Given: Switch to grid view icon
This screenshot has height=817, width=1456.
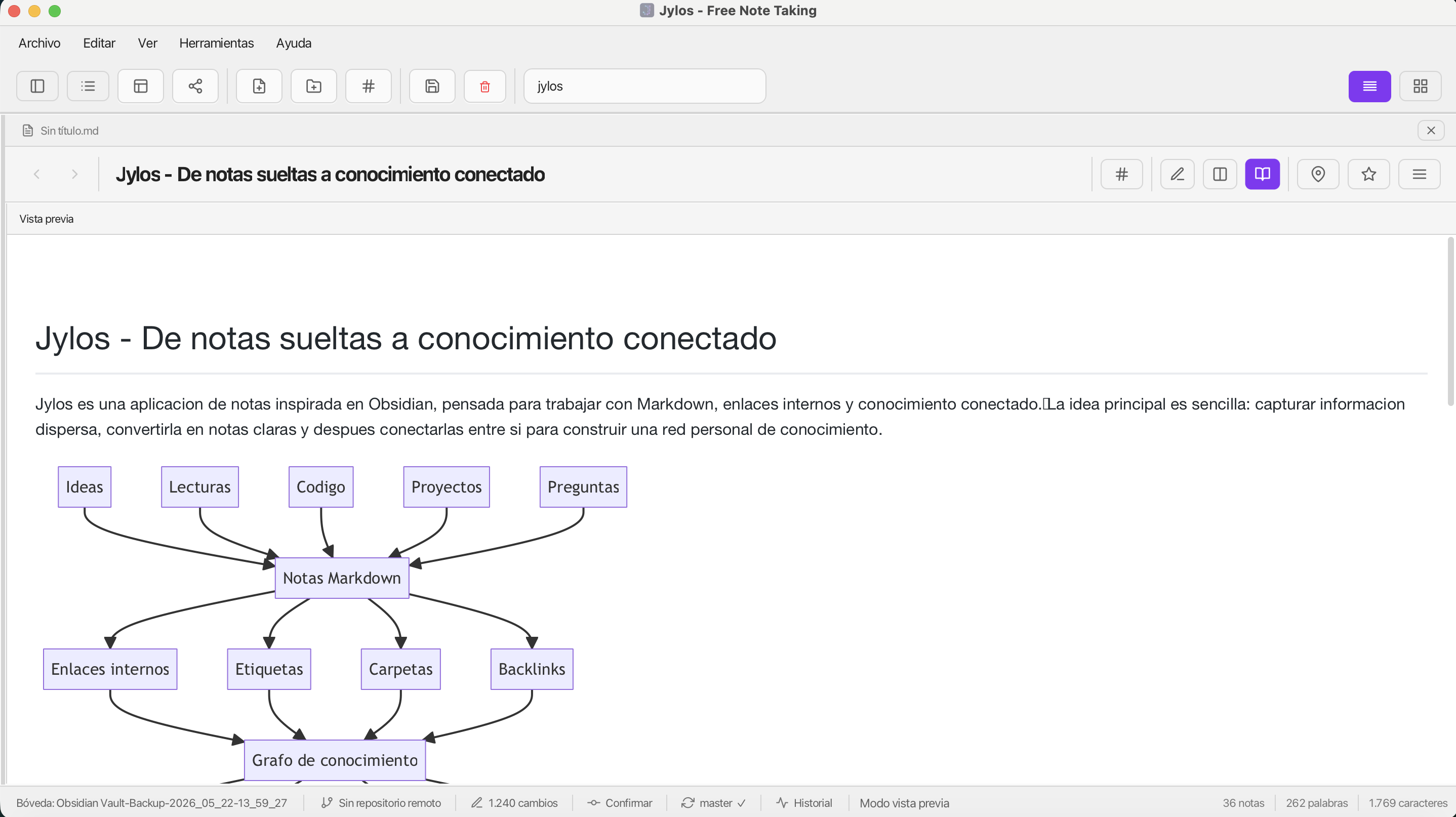Looking at the screenshot, I should (1421, 86).
